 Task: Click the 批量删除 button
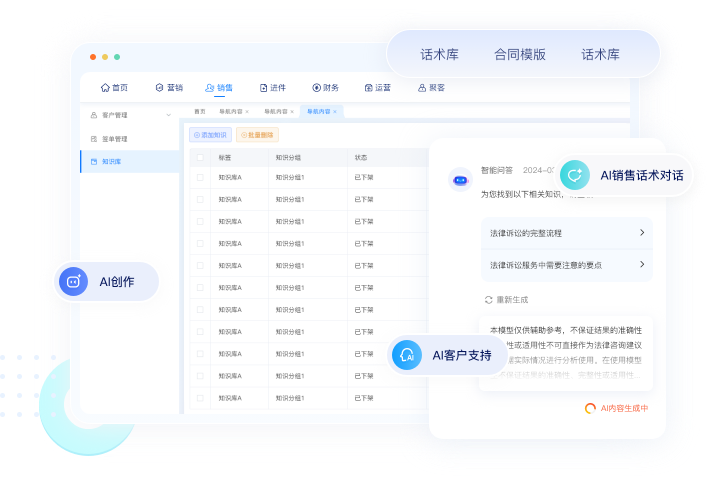[257, 134]
